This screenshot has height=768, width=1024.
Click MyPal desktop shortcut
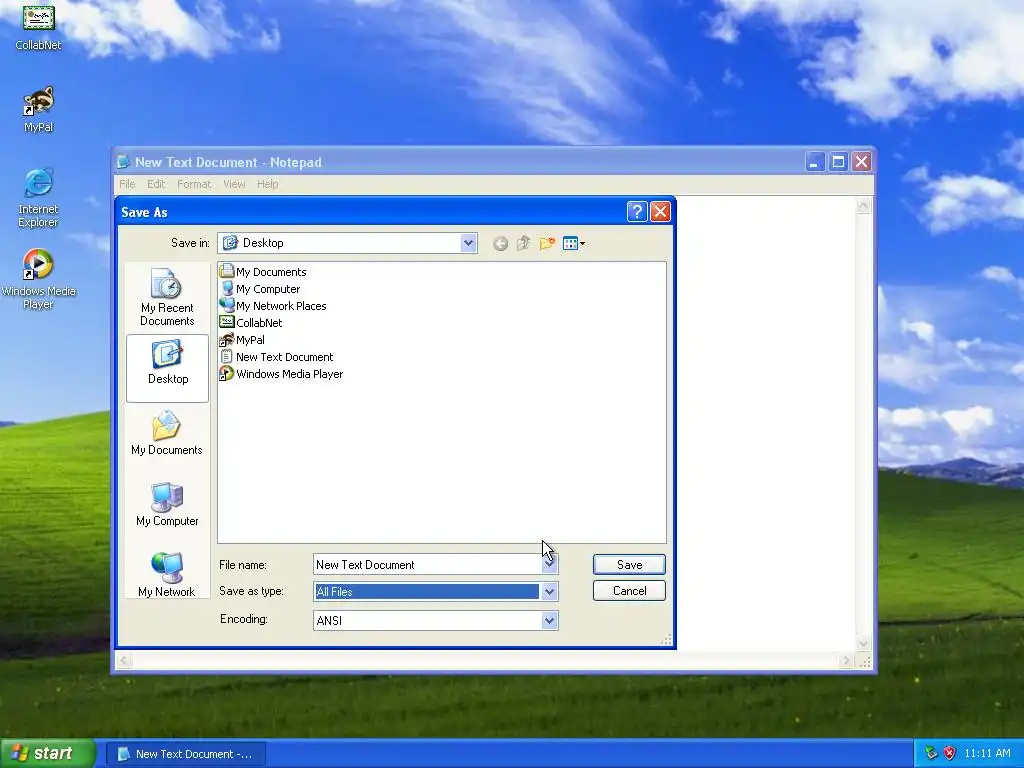click(x=38, y=110)
